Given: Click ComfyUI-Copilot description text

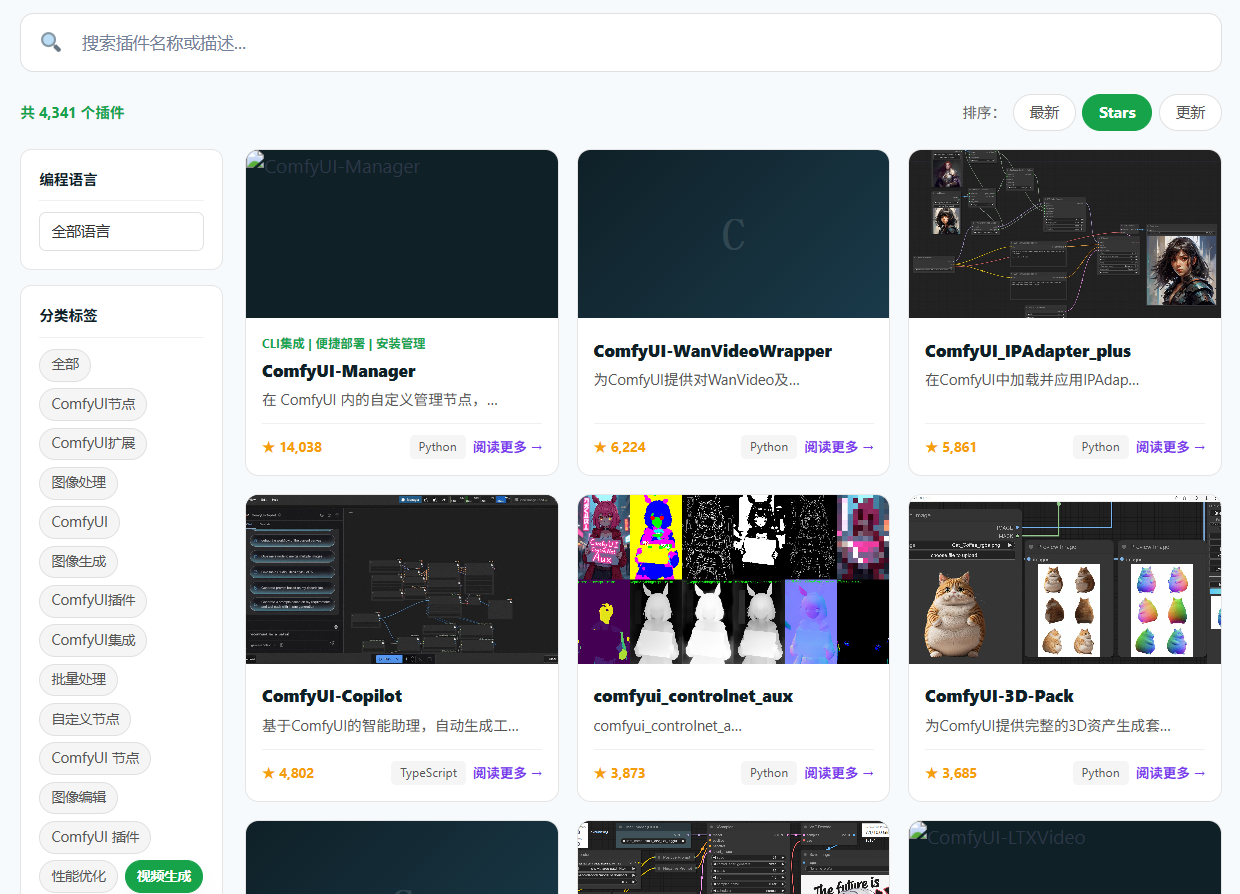Looking at the screenshot, I should (x=391, y=726).
